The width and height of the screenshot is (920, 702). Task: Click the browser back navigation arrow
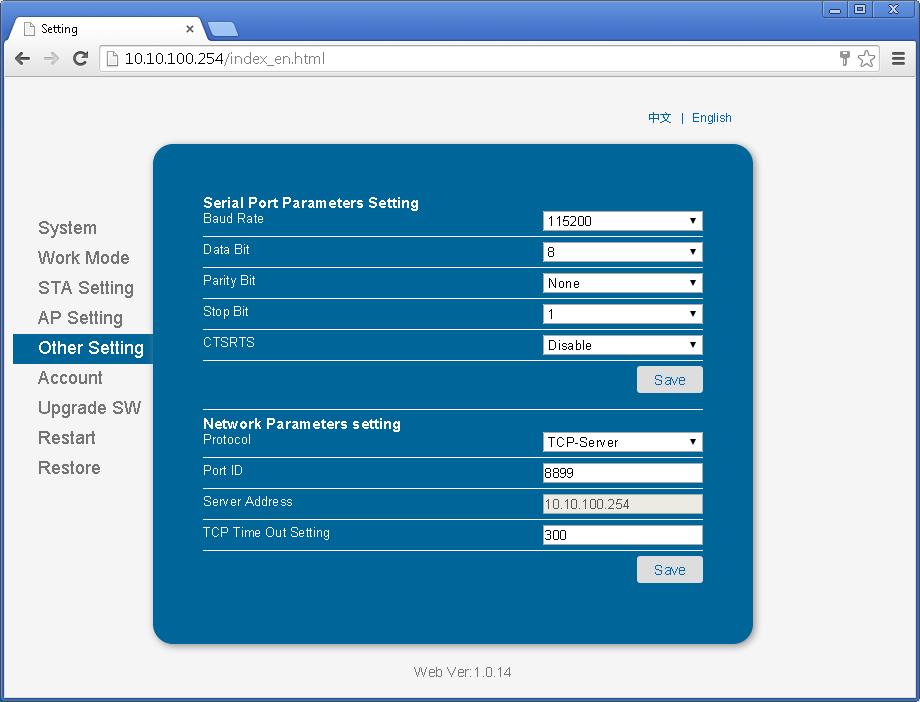[x=22, y=58]
